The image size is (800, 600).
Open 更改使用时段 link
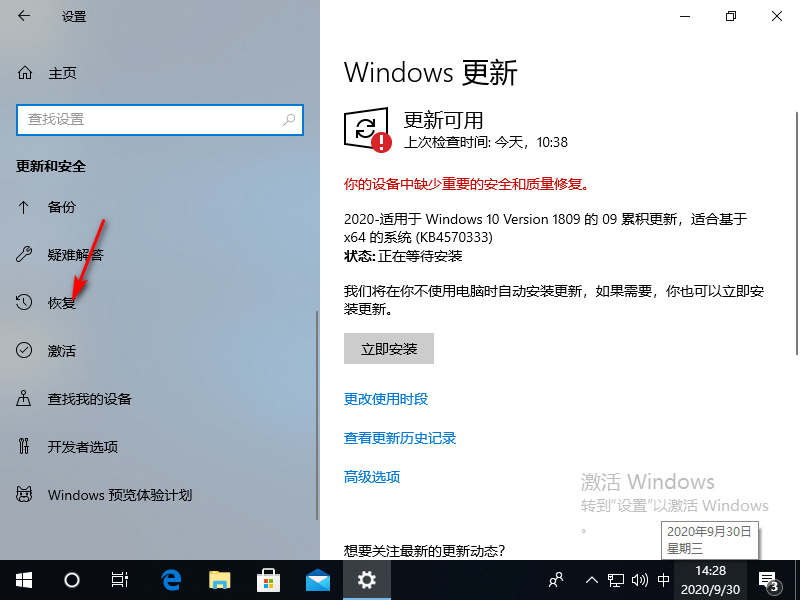click(386, 399)
